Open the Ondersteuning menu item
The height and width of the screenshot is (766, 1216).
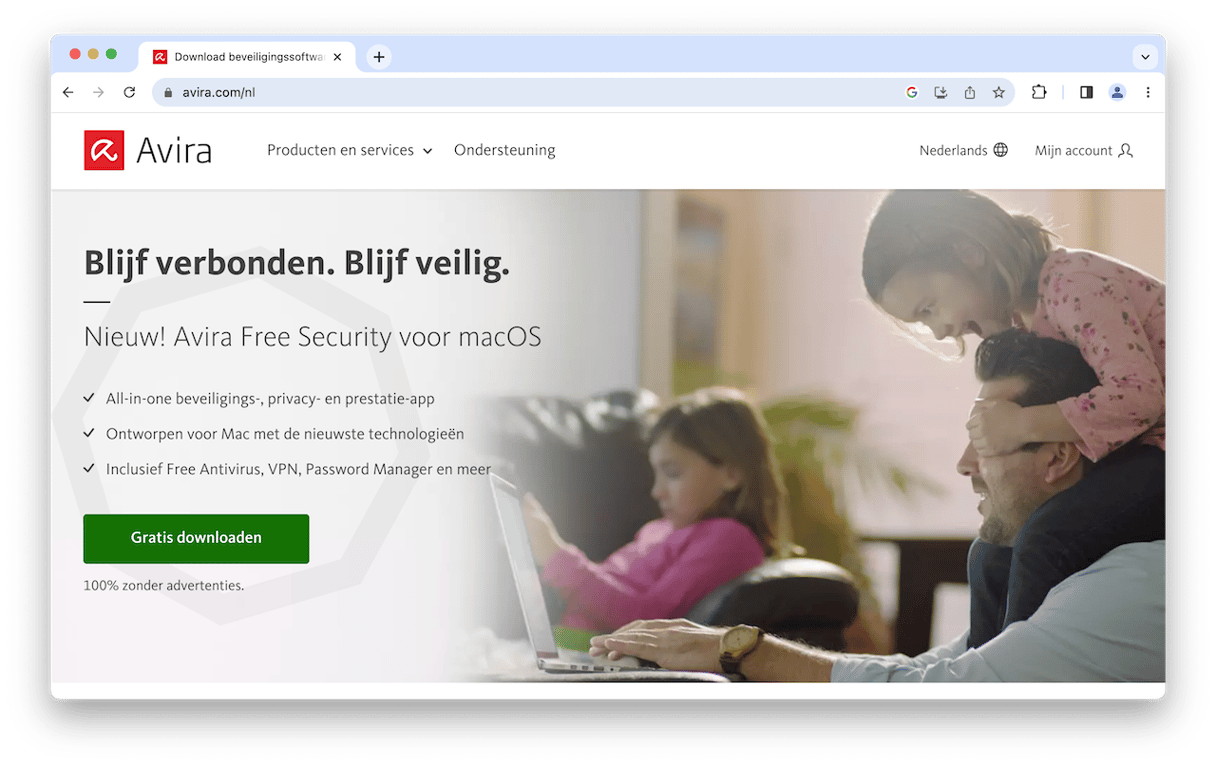click(504, 150)
